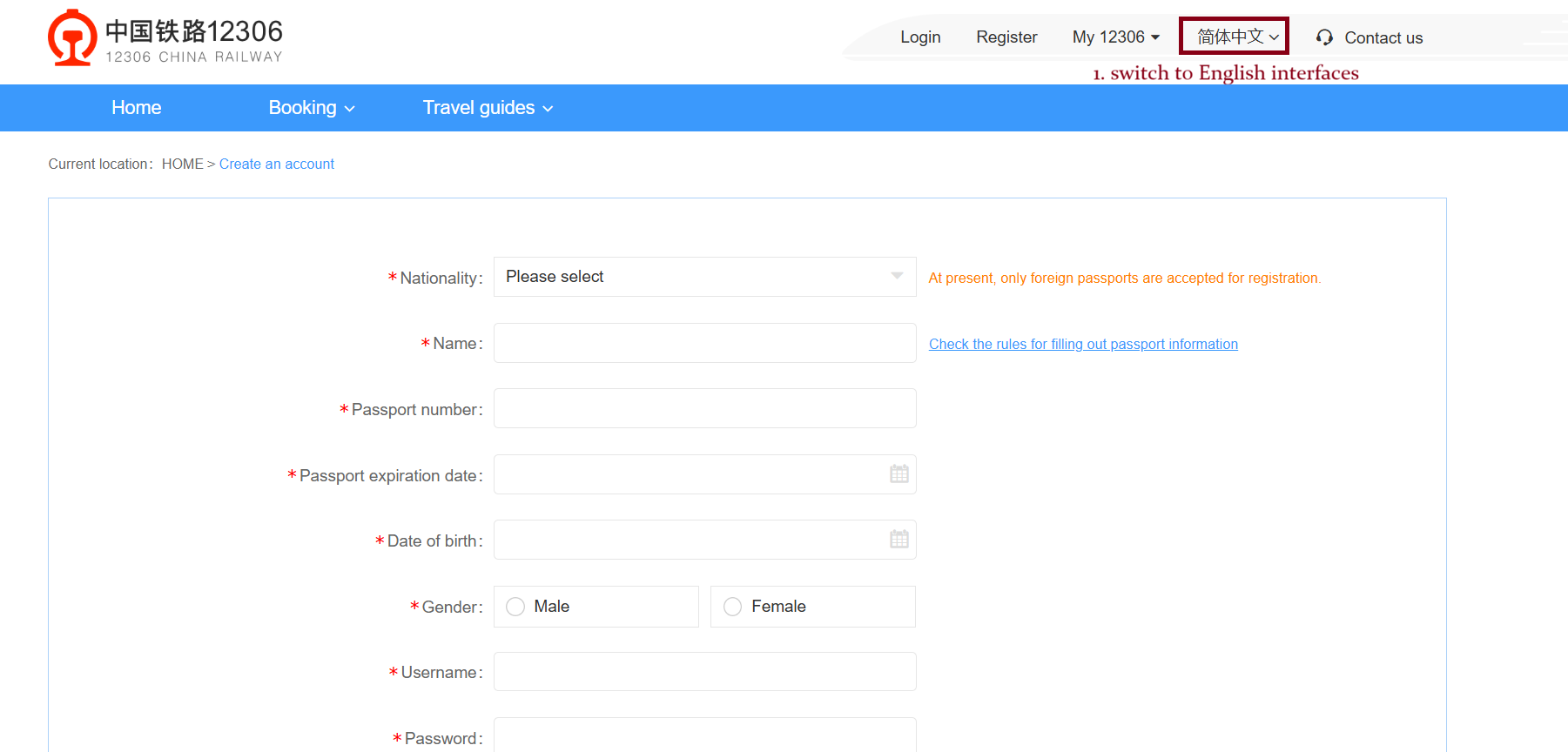Expand the My 12306 dropdown menu

click(1115, 37)
